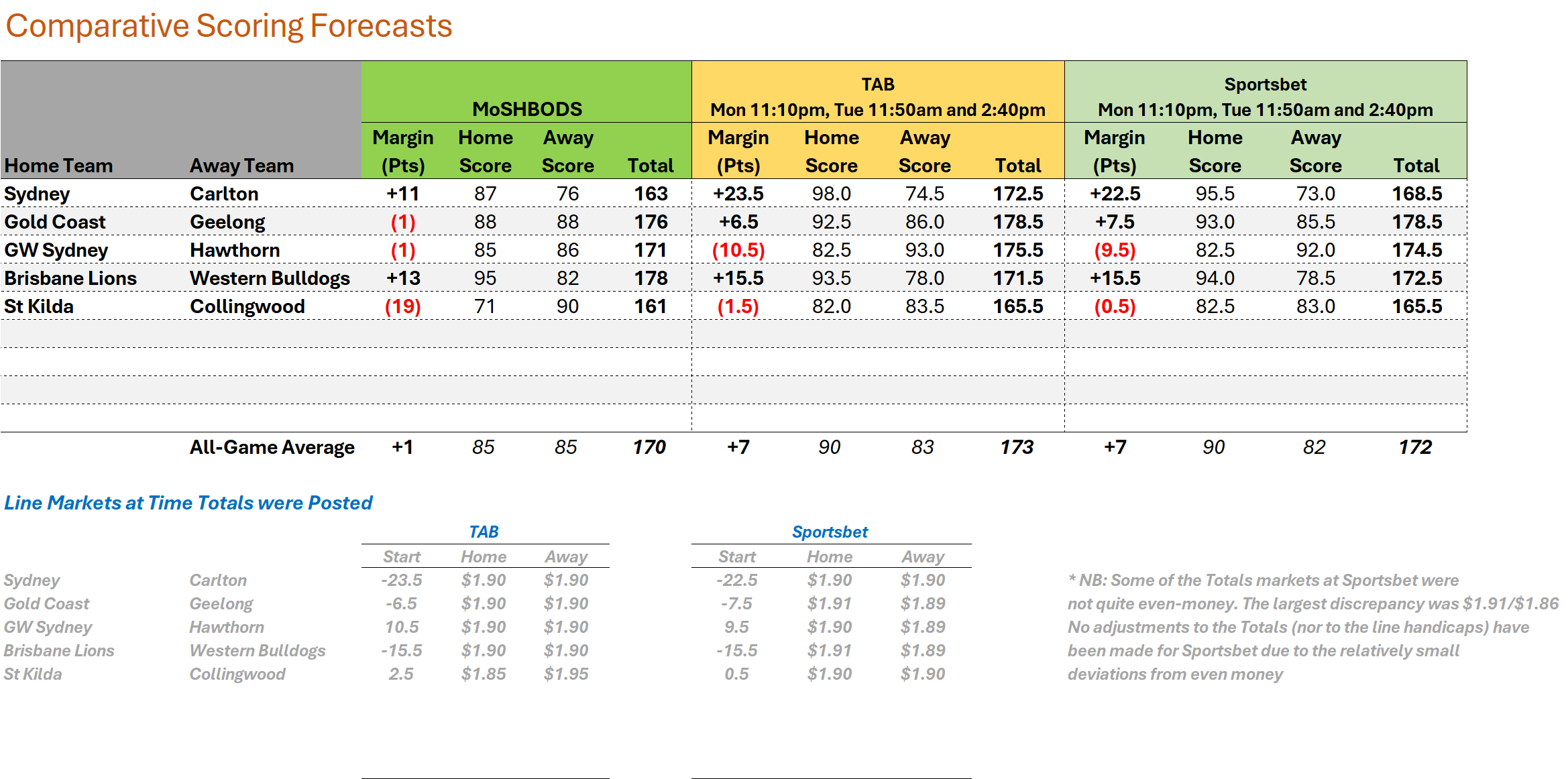Image resolution: width=1568 pixels, height=779 pixels.
Task: Select the Sportsbet total 168.5 cell
Action: 1416,194
